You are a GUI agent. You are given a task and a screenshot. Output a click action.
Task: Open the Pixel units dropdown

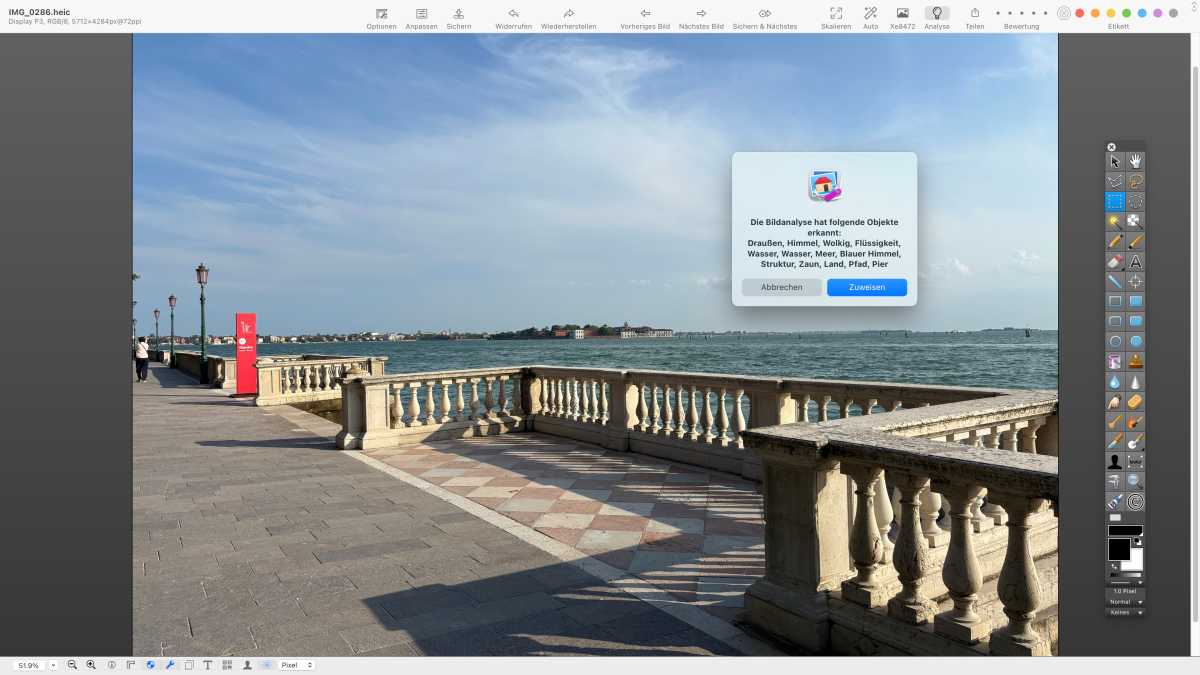[297, 665]
